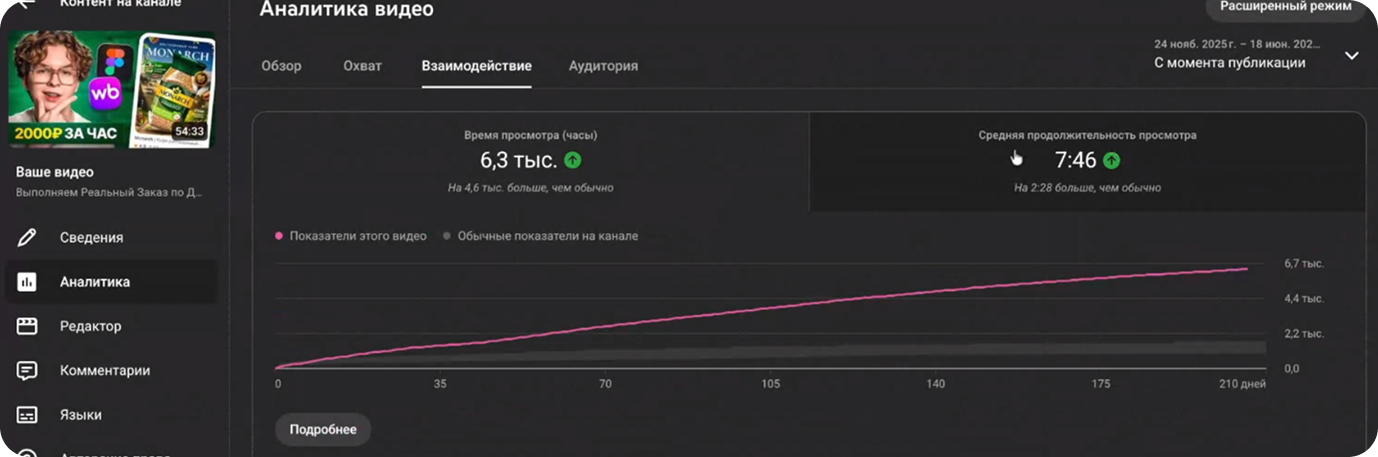Select the Взаимодействие tab
The width and height of the screenshot is (1378, 457).
point(476,66)
